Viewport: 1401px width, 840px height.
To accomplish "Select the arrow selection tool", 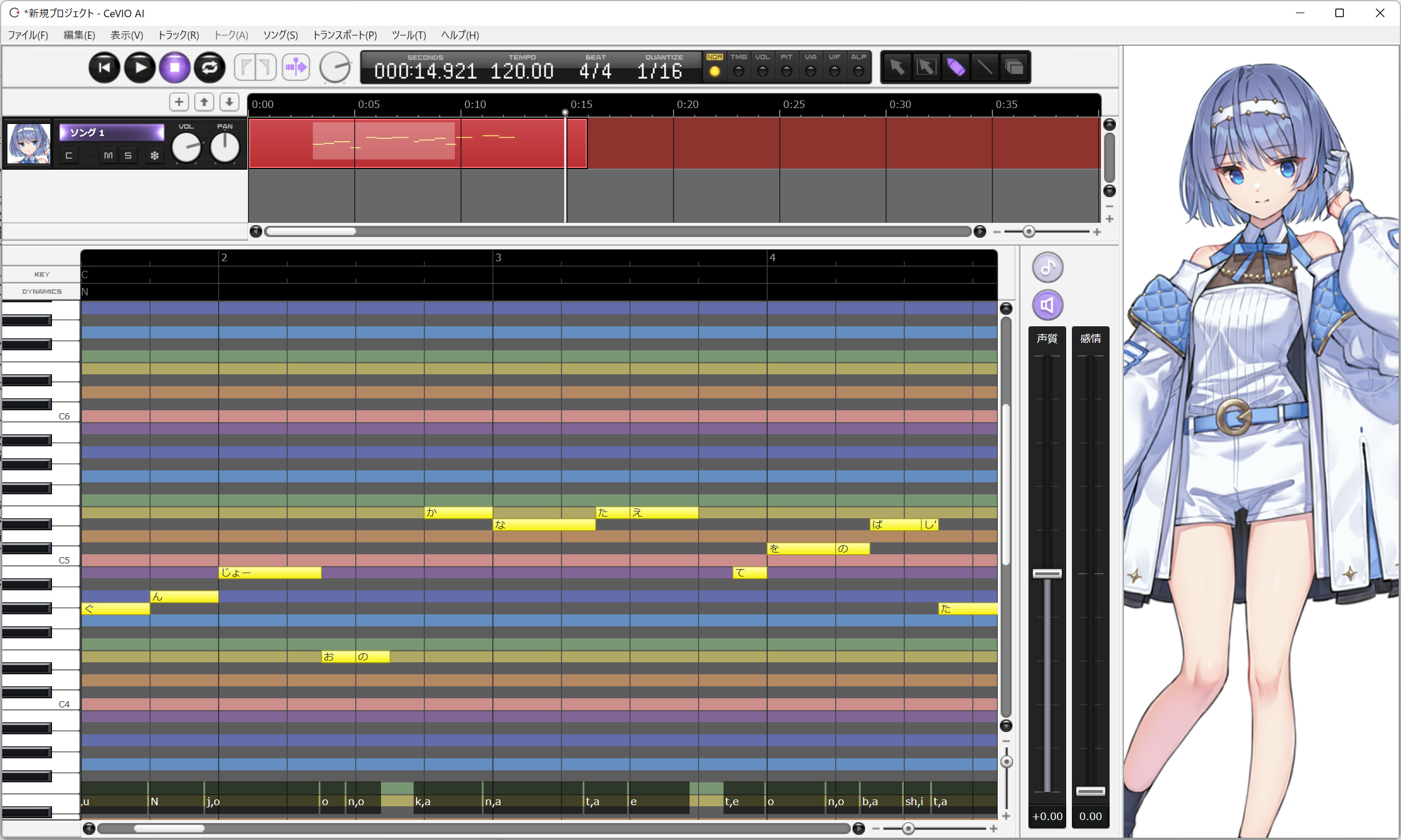I will (897, 67).
